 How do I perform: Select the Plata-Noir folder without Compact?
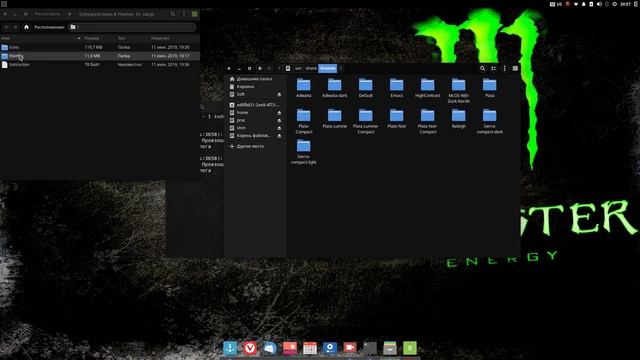coord(396,119)
